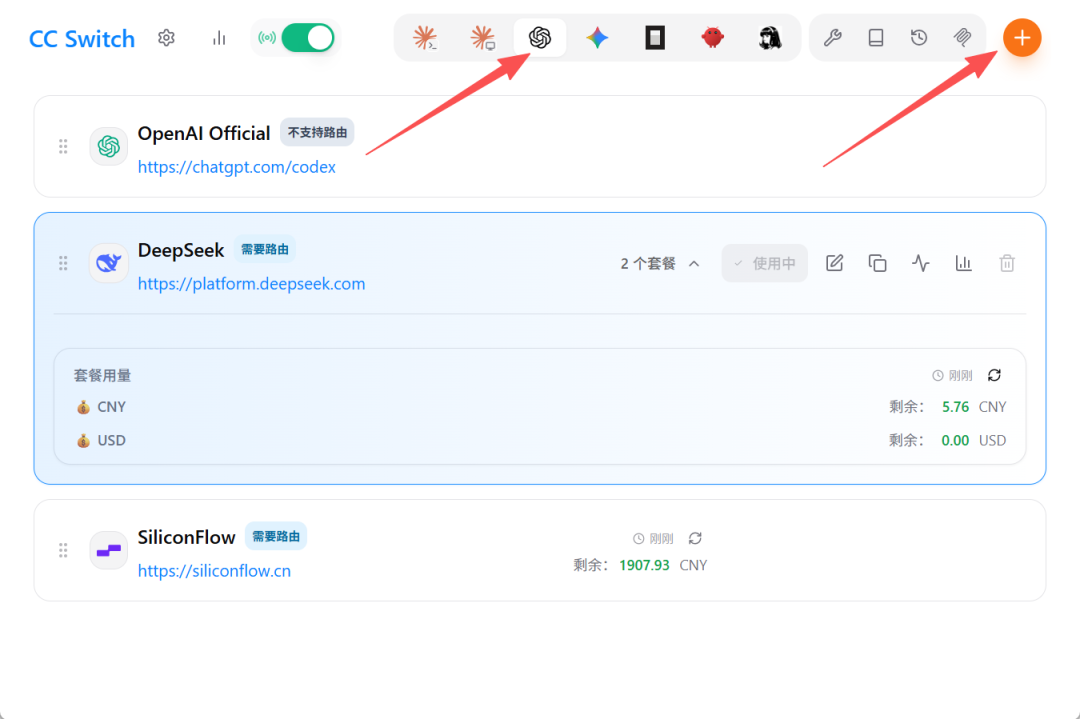Delete the DeepSeek provider

click(1007, 263)
